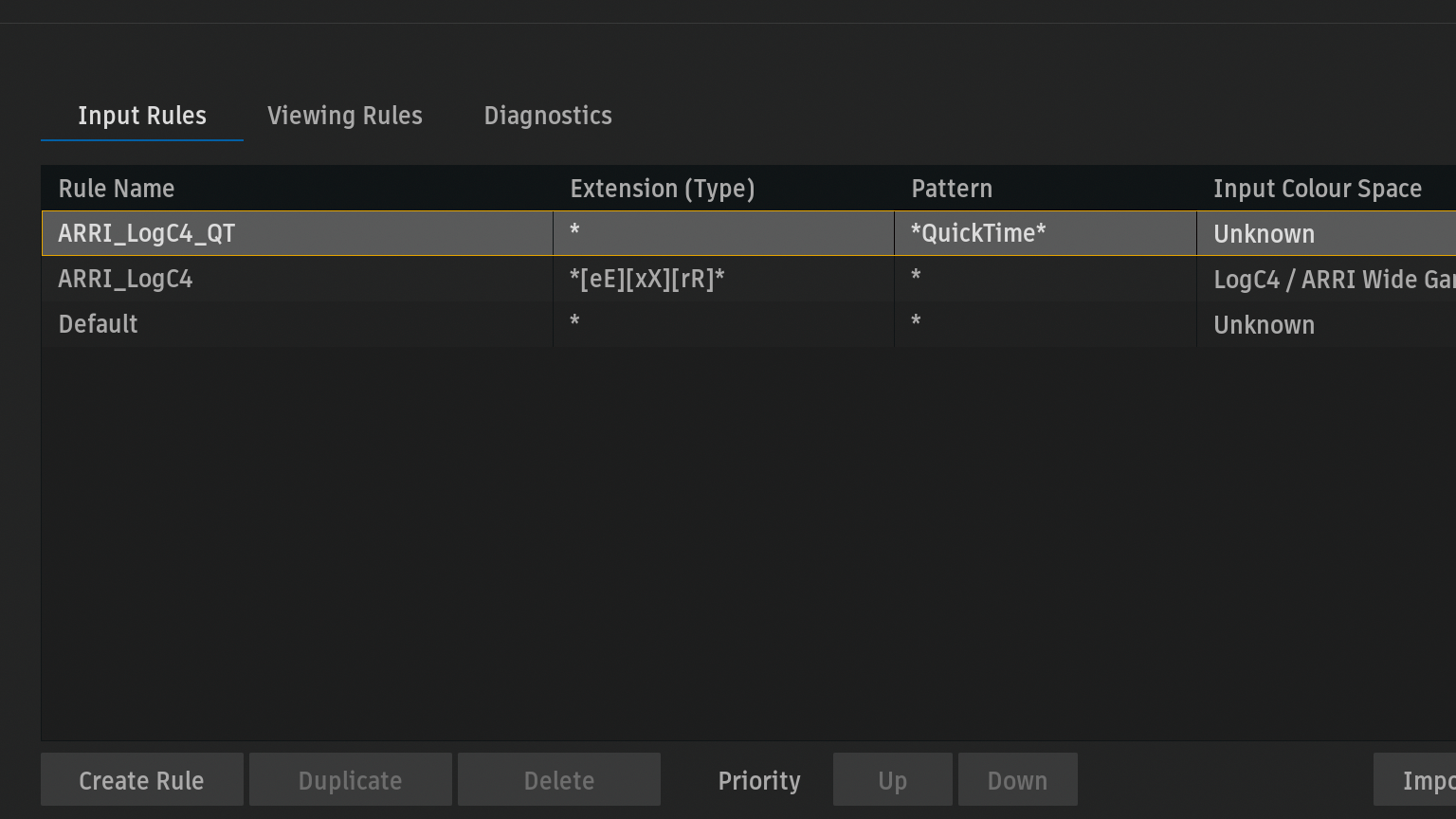1456x819 pixels.
Task: Click the Extension (Type) column header
Action: pos(662,189)
